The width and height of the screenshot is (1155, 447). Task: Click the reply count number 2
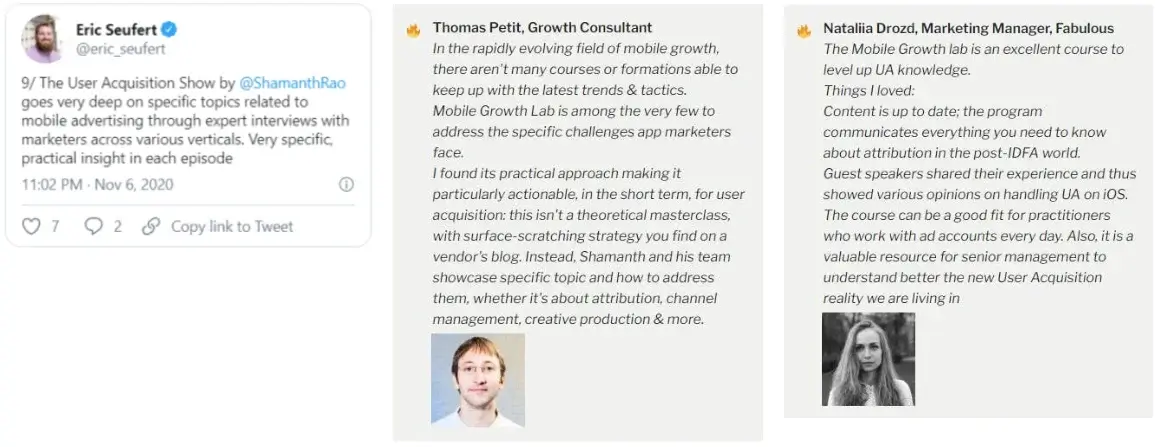pos(117,226)
